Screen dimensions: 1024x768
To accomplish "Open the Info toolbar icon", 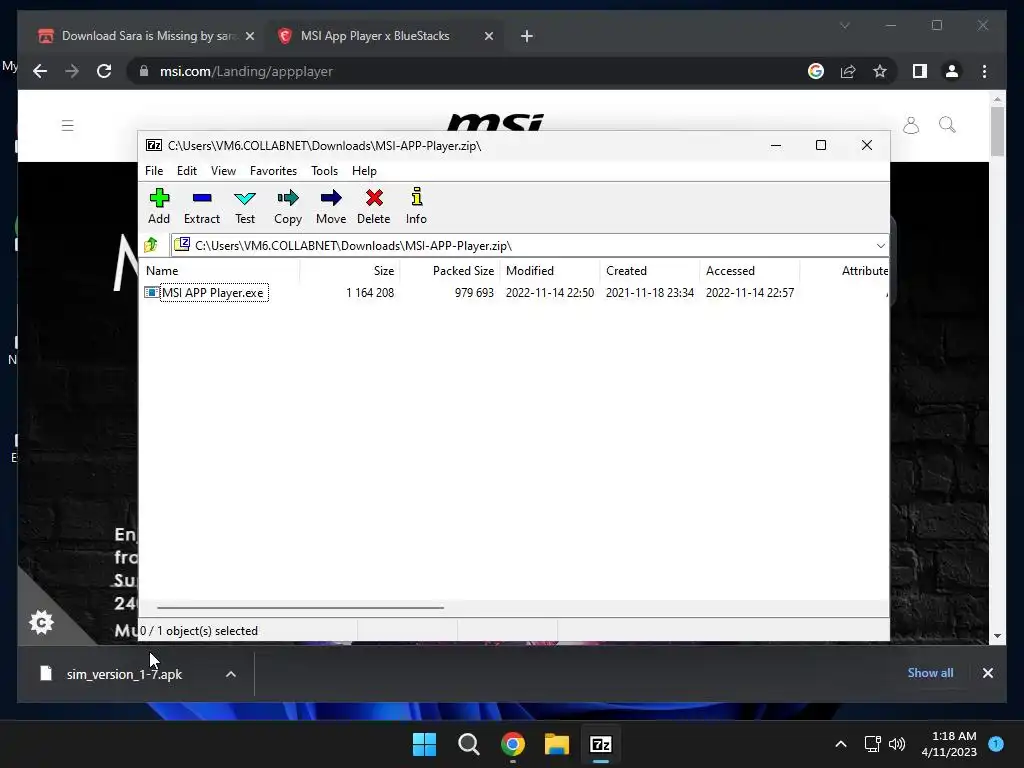I will click(416, 206).
